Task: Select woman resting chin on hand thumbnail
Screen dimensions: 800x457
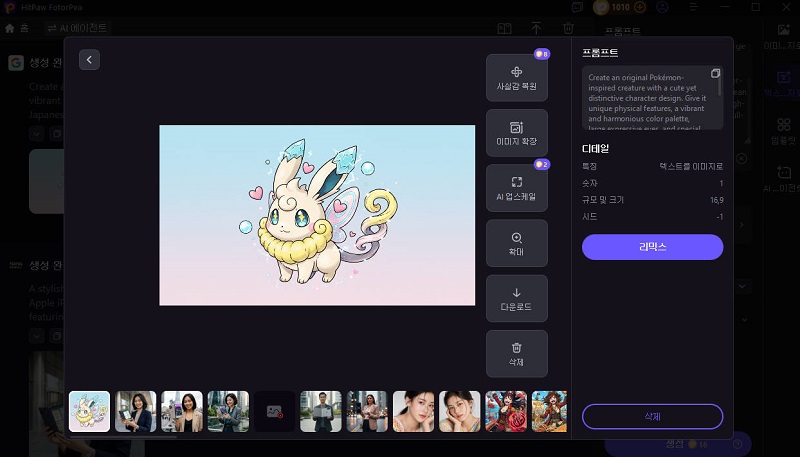Action: tap(460, 412)
